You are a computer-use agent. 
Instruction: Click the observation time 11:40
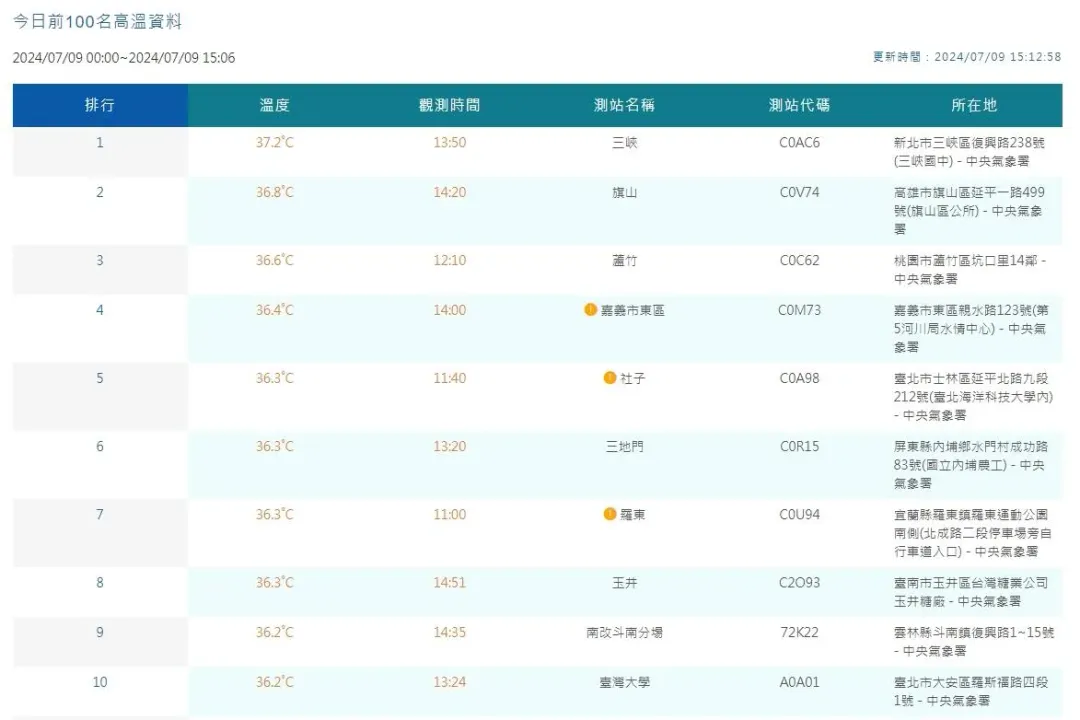tap(450, 378)
